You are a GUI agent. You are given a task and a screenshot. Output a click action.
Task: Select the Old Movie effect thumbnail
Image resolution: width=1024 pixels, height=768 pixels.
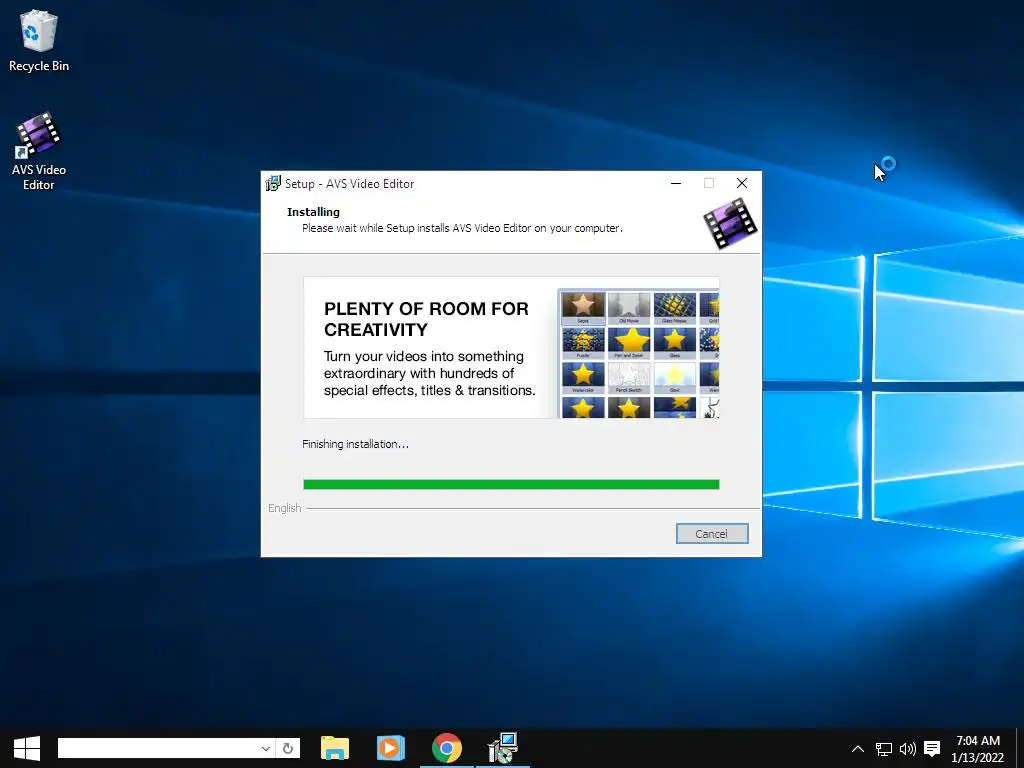pyautogui.click(x=629, y=308)
